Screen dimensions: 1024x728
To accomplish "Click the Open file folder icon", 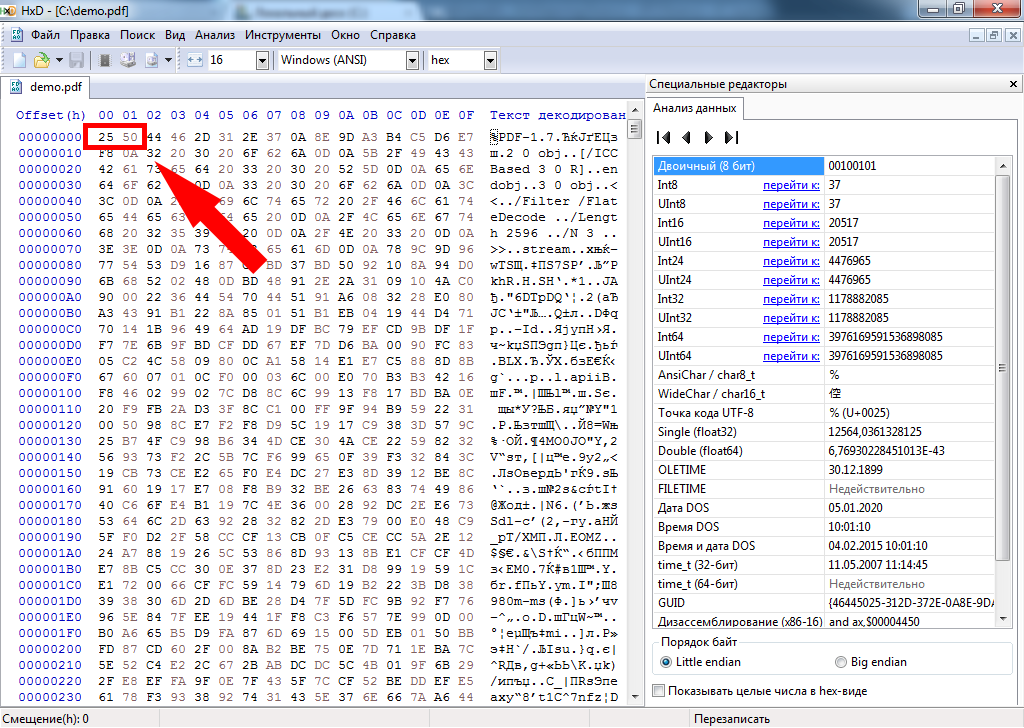I will tap(42, 60).
